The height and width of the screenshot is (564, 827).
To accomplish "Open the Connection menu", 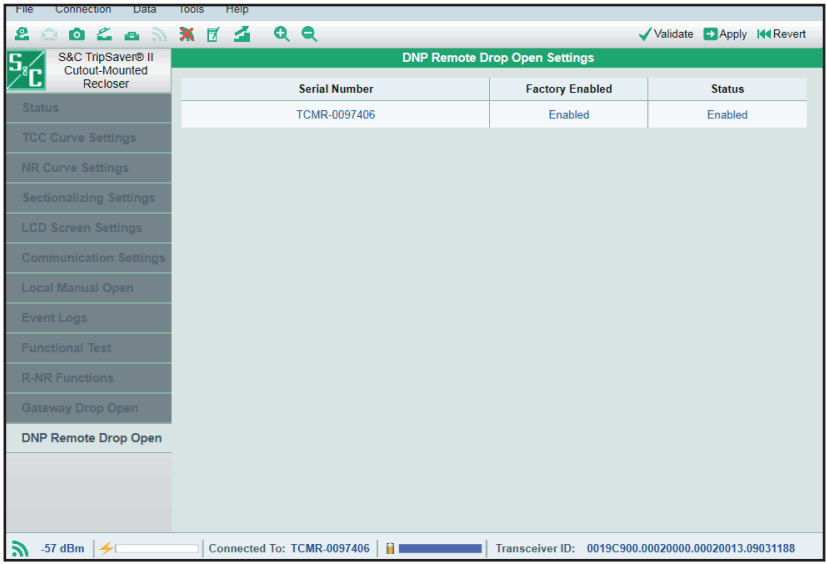I will [83, 9].
